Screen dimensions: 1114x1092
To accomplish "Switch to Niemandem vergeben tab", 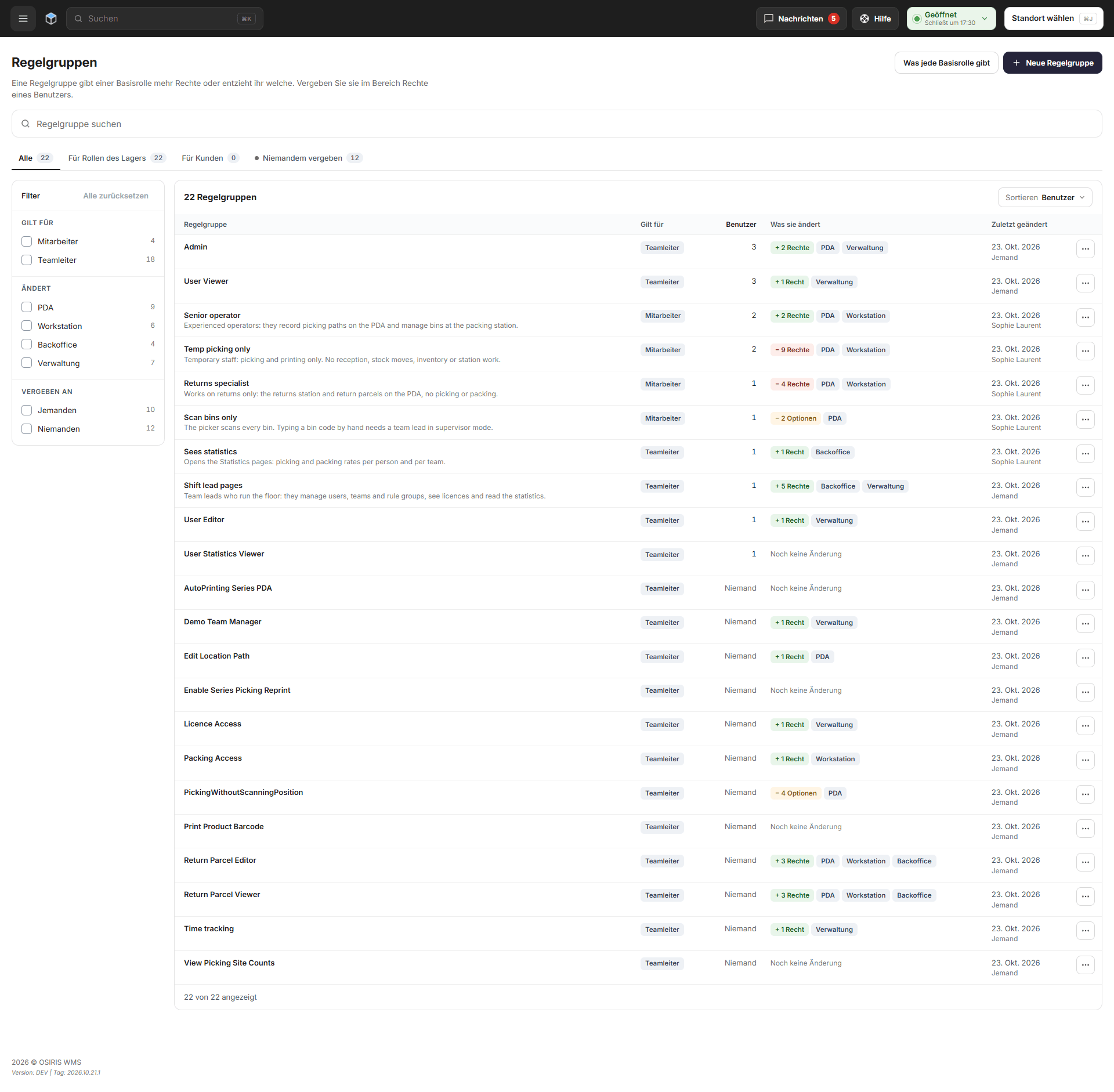I will tap(308, 158).
